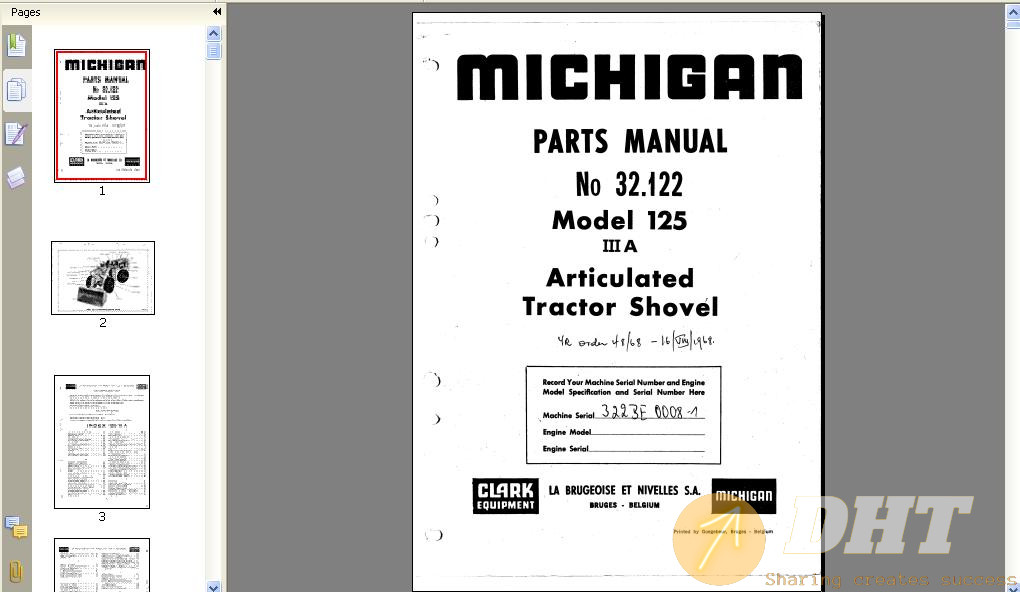The width and height of the screenshot is (1020, 592).
Task: Click "Record Your Machine Serial Number" instruction text
Action: 623,387
